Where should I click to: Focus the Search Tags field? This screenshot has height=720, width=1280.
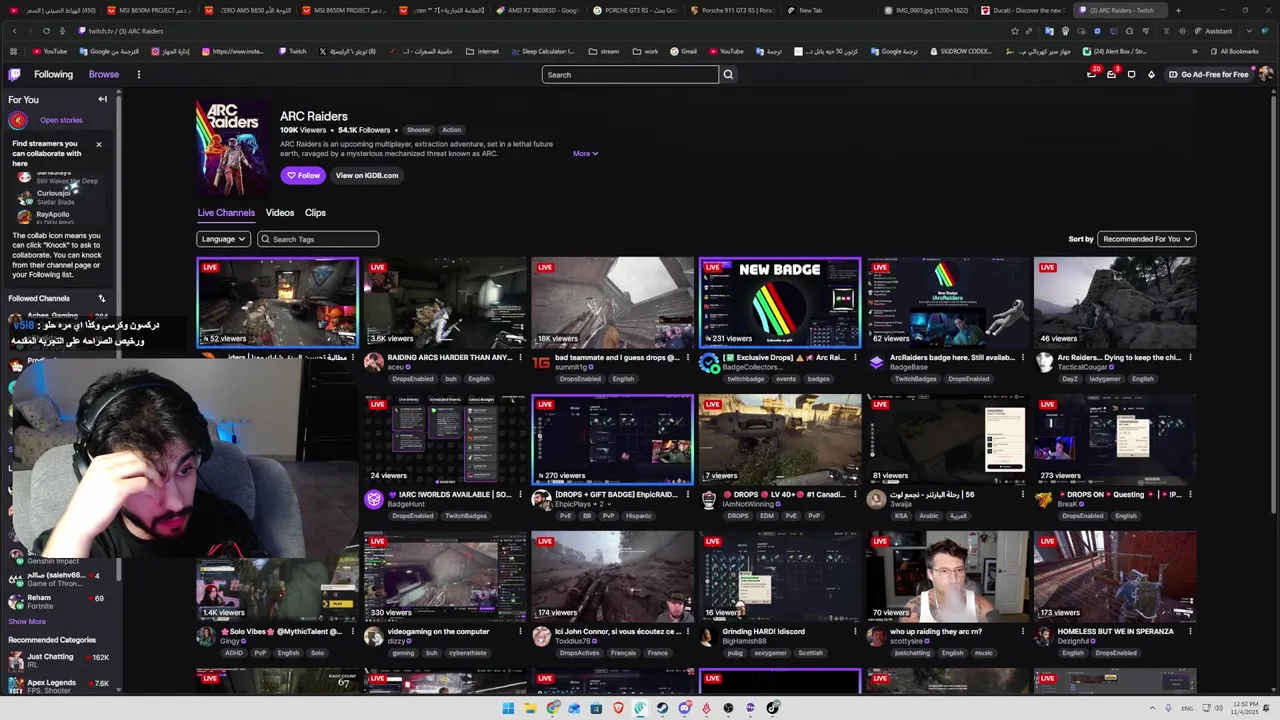coord(318,239)
